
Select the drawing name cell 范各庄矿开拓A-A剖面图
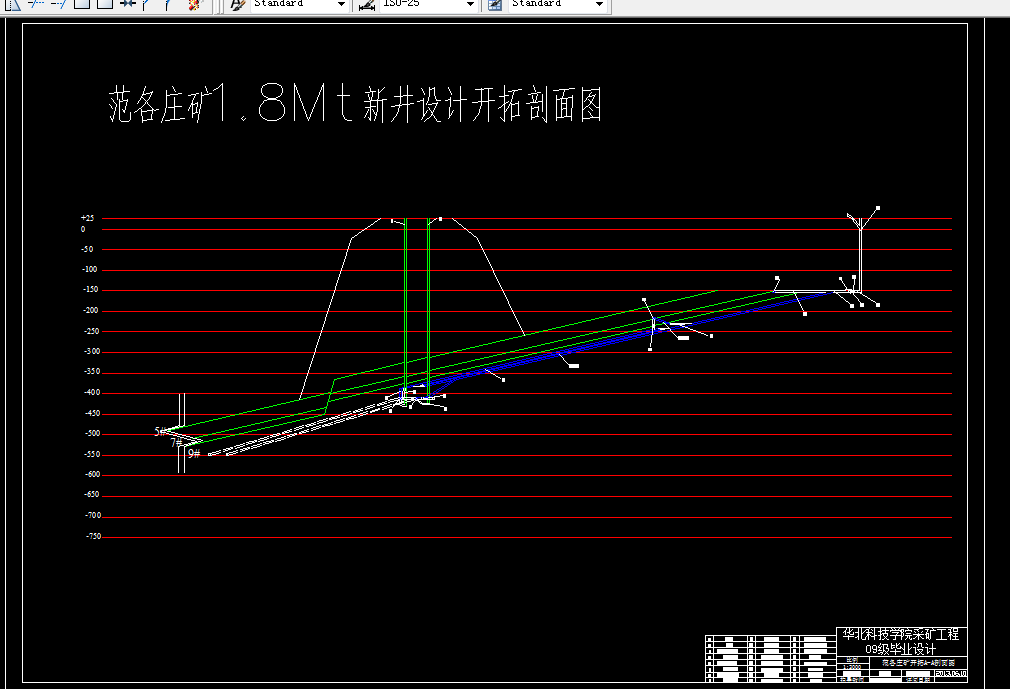(x=918, y=663)
